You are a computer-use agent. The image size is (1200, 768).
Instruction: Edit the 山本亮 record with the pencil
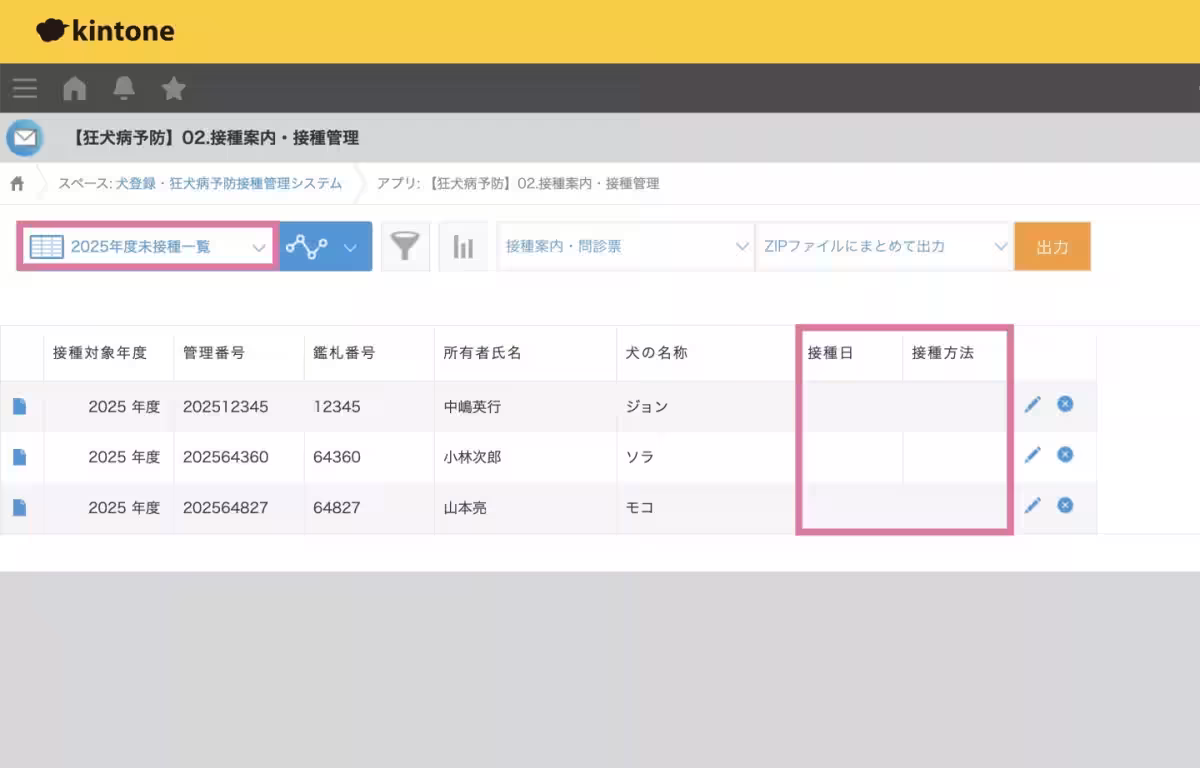[1033, 505]
